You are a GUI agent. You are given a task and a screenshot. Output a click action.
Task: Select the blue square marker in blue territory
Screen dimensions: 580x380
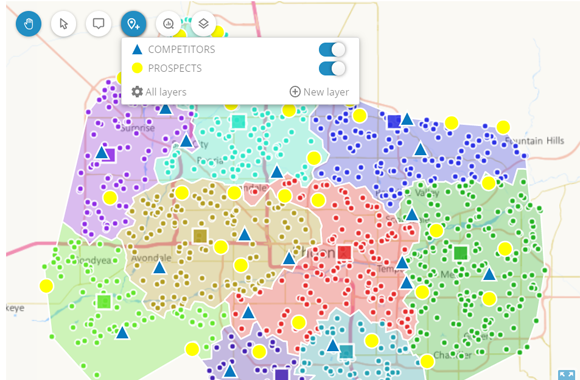point(394,121)
